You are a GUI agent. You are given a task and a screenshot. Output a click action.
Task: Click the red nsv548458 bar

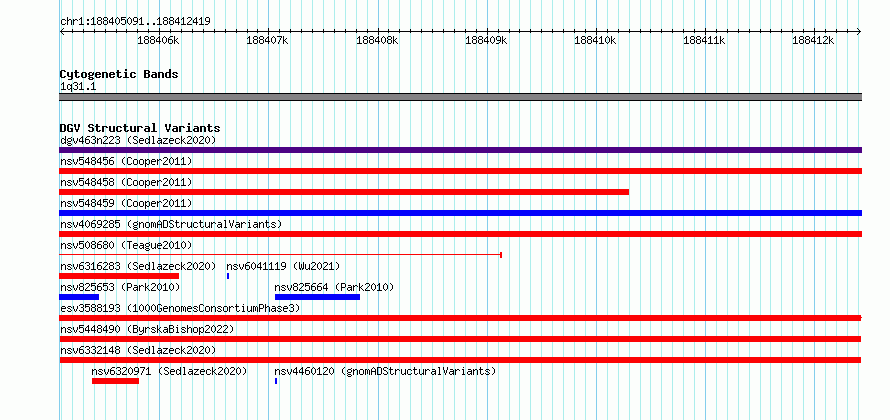[344, 192]
